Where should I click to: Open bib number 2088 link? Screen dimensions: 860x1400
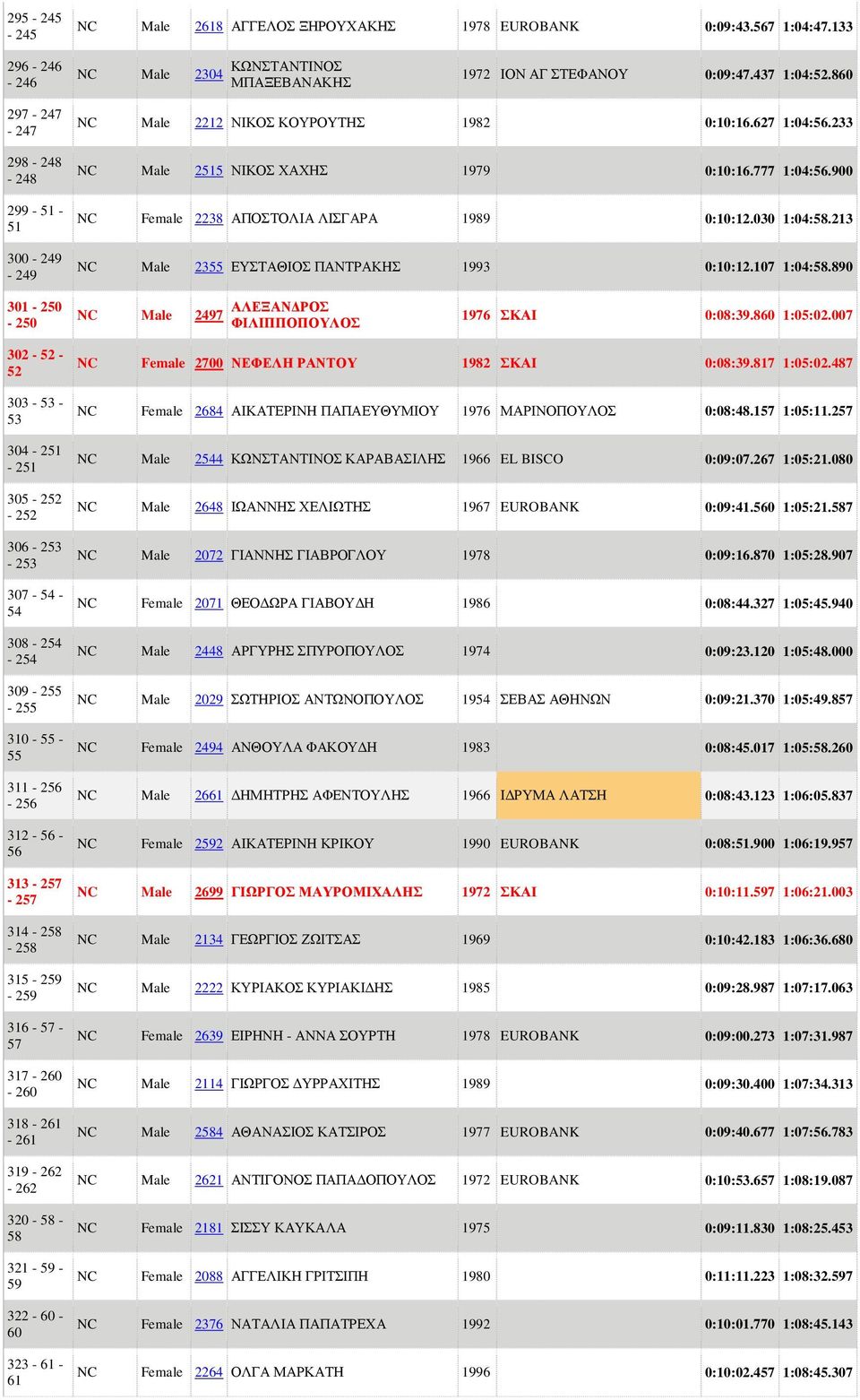pyautogui.click(x=209, y=1276)
